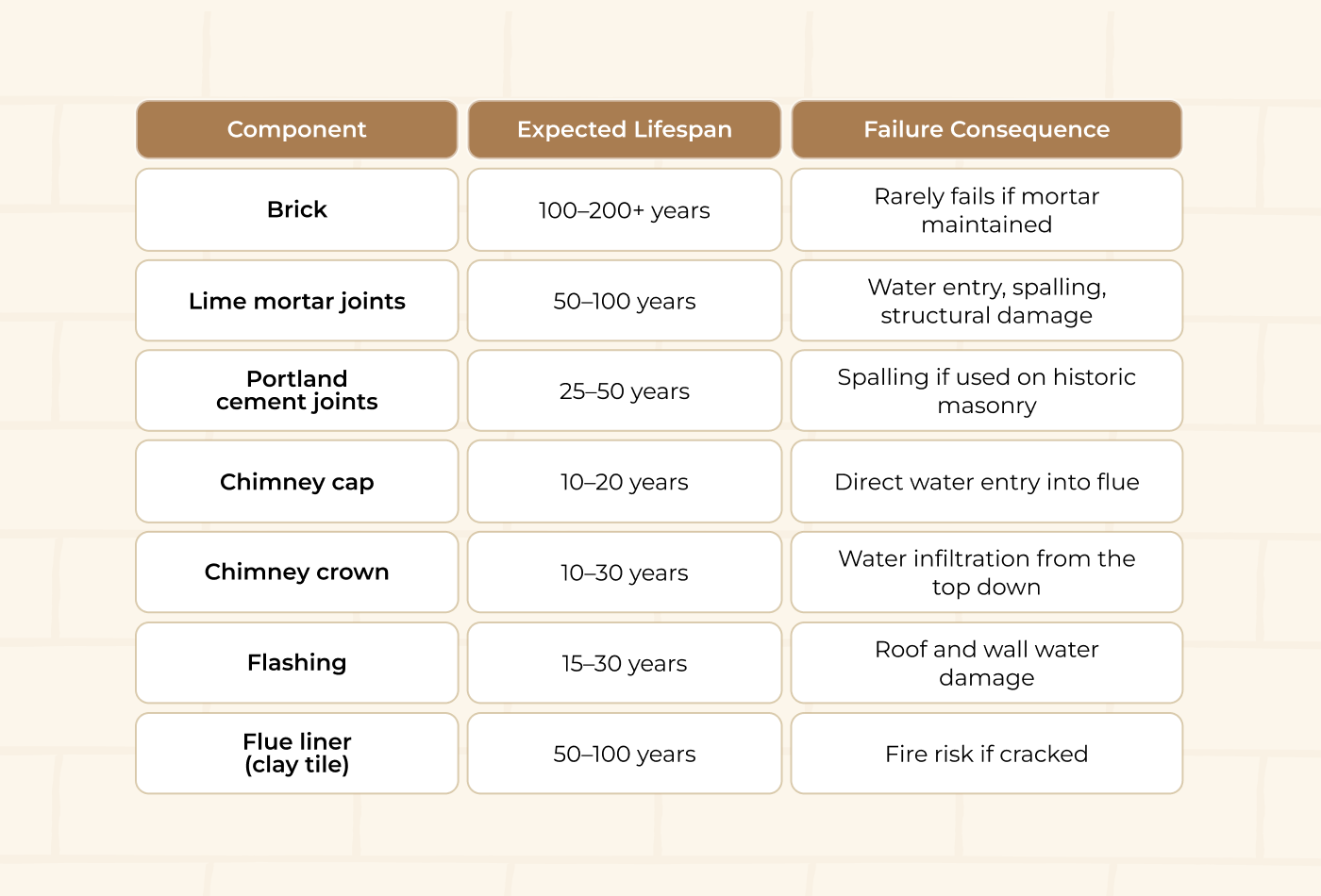Select the Expected Lifespan header
The width and height of the screenshot is (1321, 896).
[624, 129]
